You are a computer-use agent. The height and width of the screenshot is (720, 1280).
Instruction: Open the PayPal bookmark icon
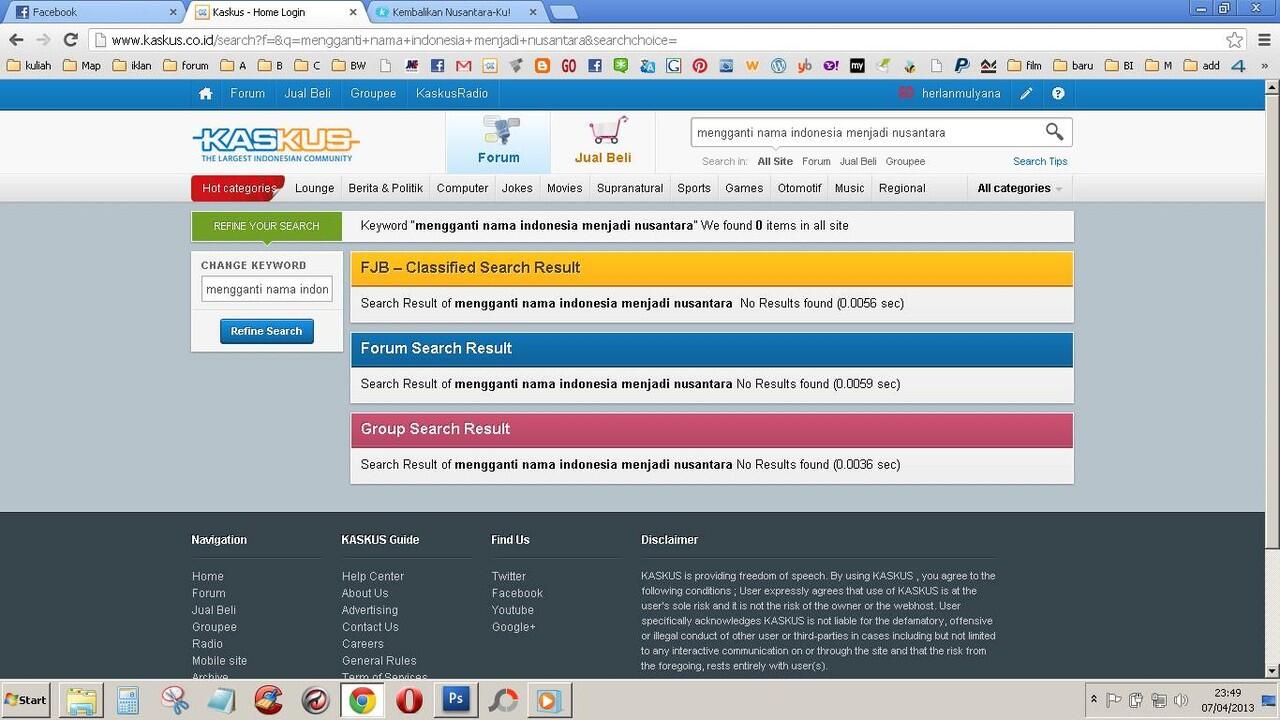point(961,66)
